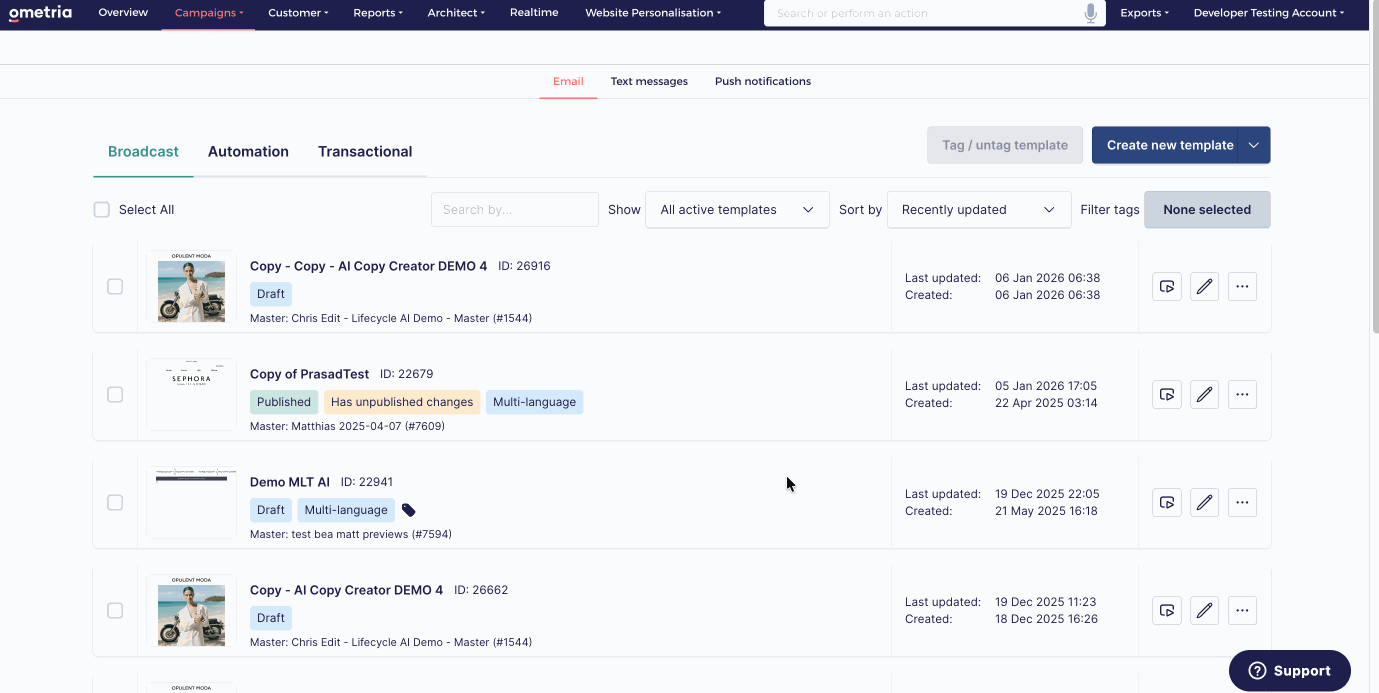Expand the Create new template arrow
The height and width of the screenshot is (693, 1379).
click(x=1254, y=145)
